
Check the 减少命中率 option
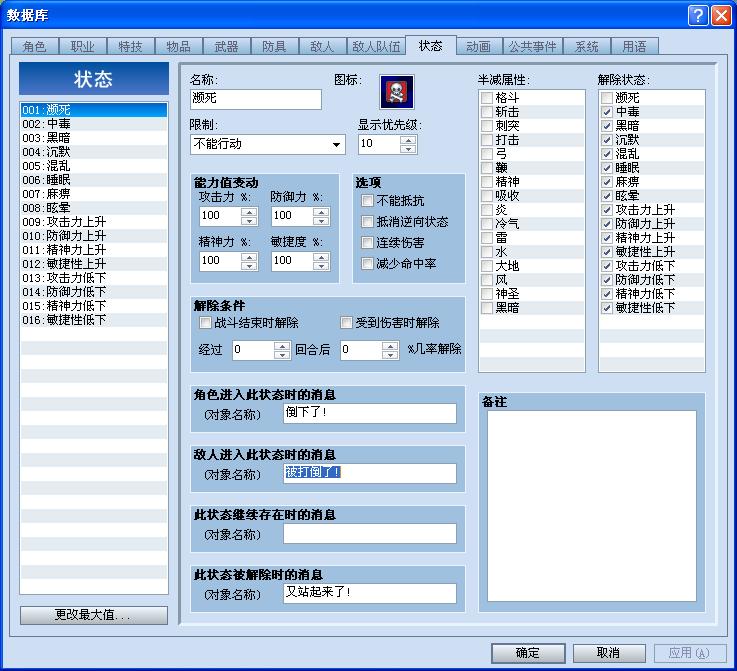[x=367, y=264]
